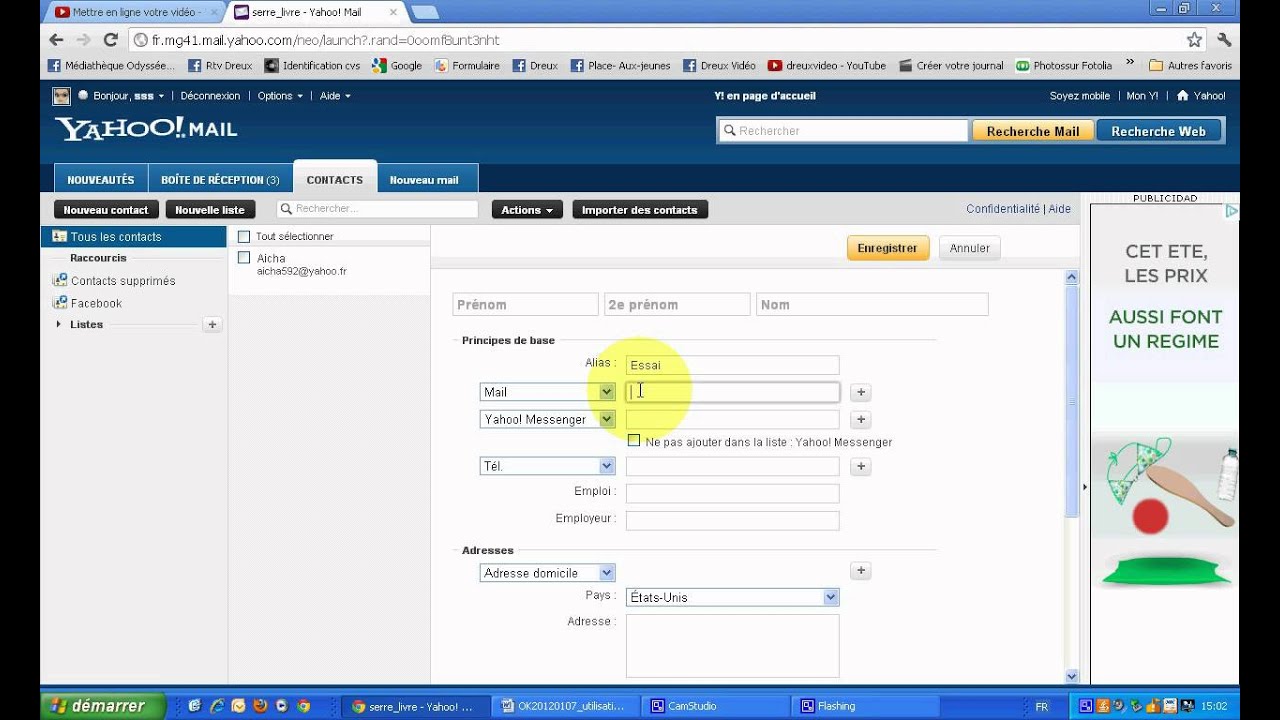Open the Yahoo! Messenger type dropdown
The width and height of the screenshot is (1280, 720).
click(547, 419)
